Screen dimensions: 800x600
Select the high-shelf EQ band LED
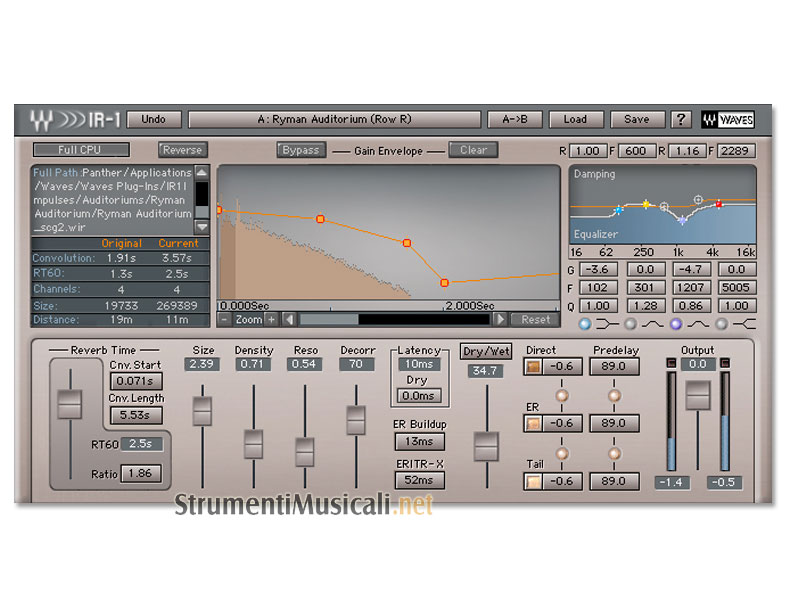722,324
